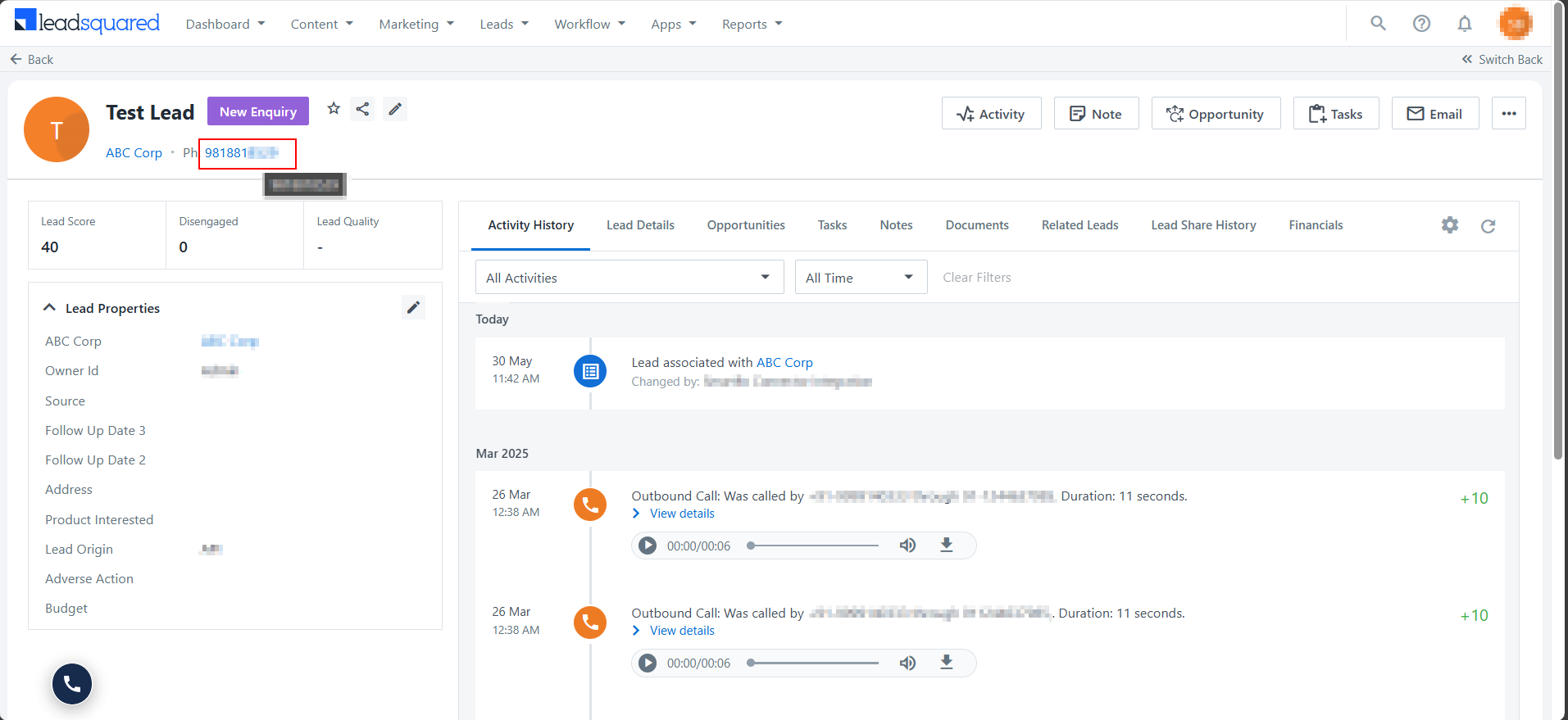
Task: Clear Filters in activity history
Action: (976, 278)
